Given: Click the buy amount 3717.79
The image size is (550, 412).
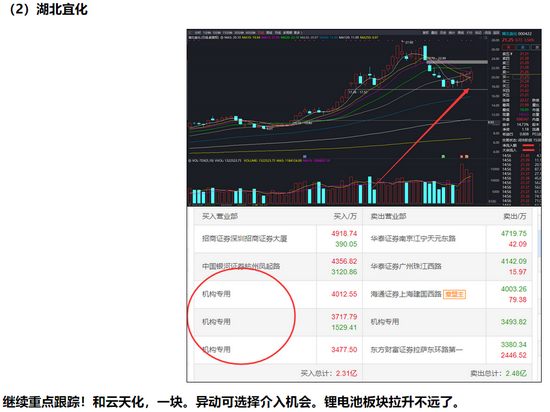Looking at the screenshot, I should 344,317.
